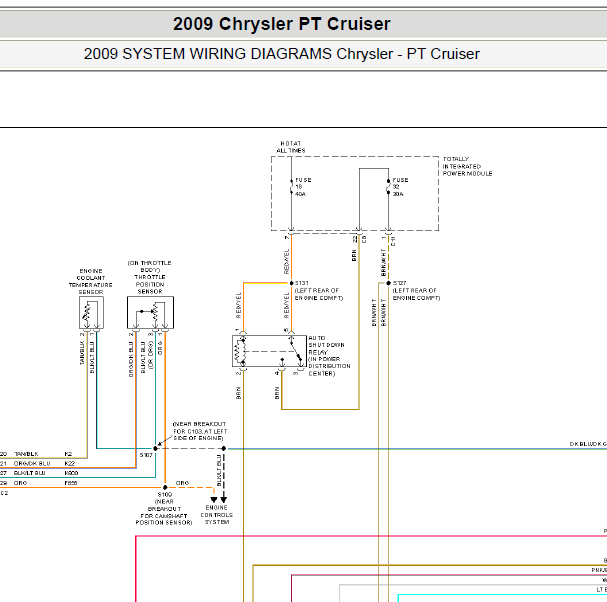
Task: Click the "HOT AT ALL TIMES" label
Action: [x=291, y=147]
